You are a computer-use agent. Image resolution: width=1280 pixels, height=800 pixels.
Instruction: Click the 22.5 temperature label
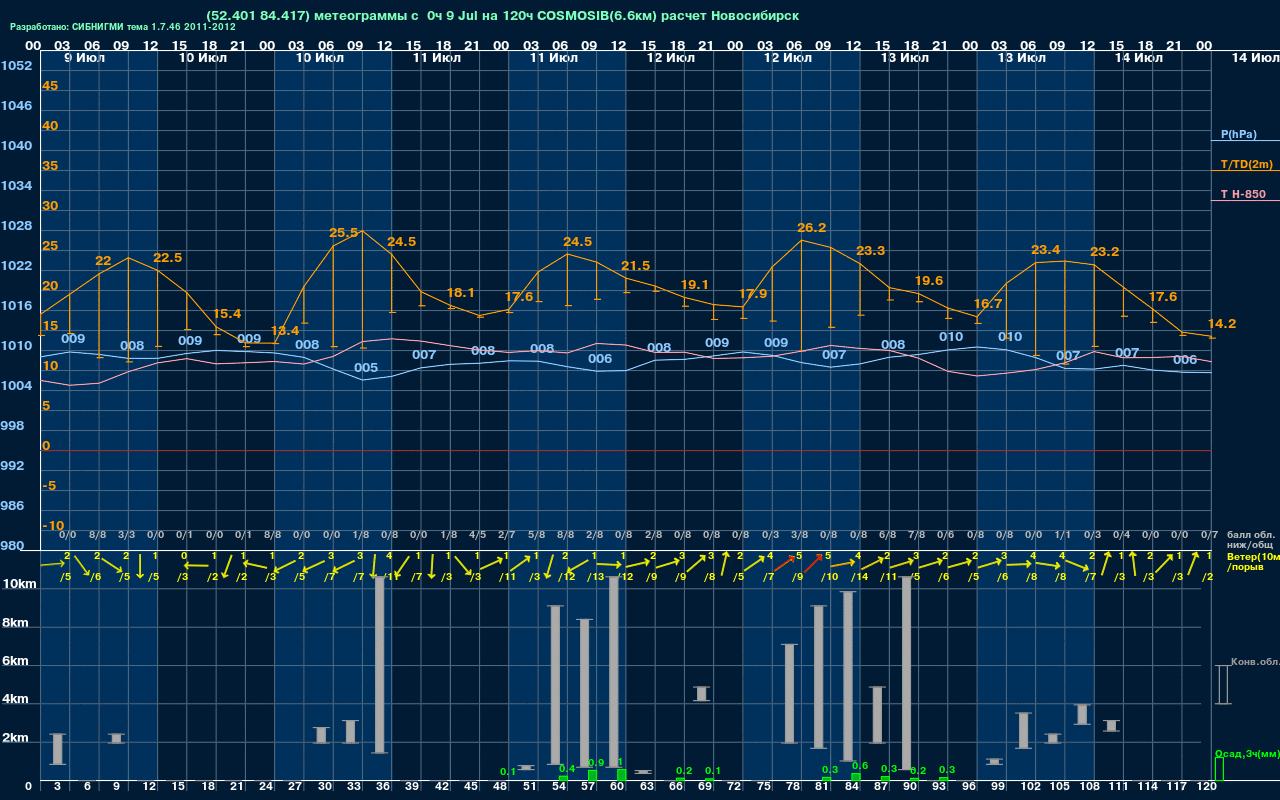pyautogui.click(x=167, y=257)
